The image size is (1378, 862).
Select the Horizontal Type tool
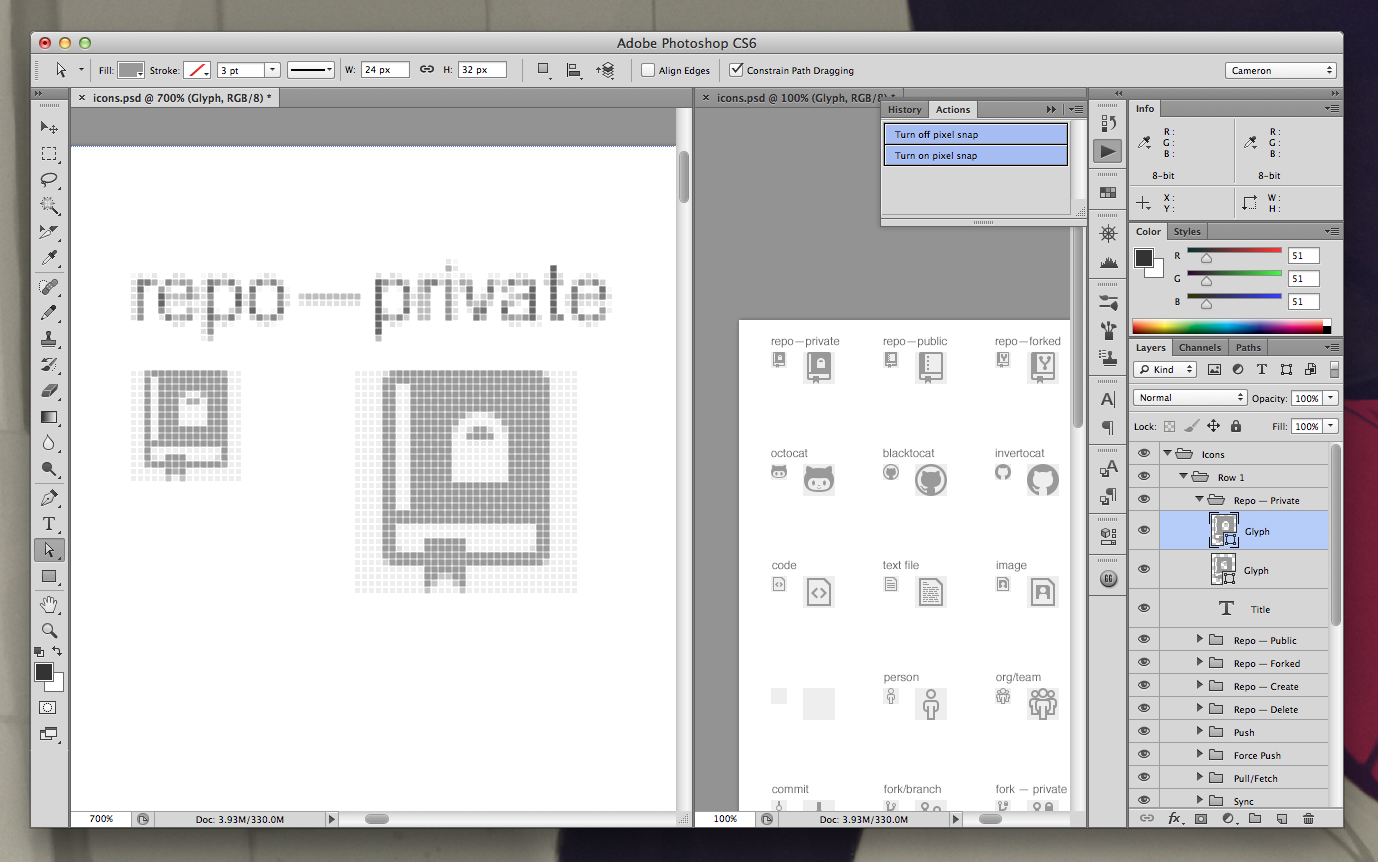click(48, 524)
